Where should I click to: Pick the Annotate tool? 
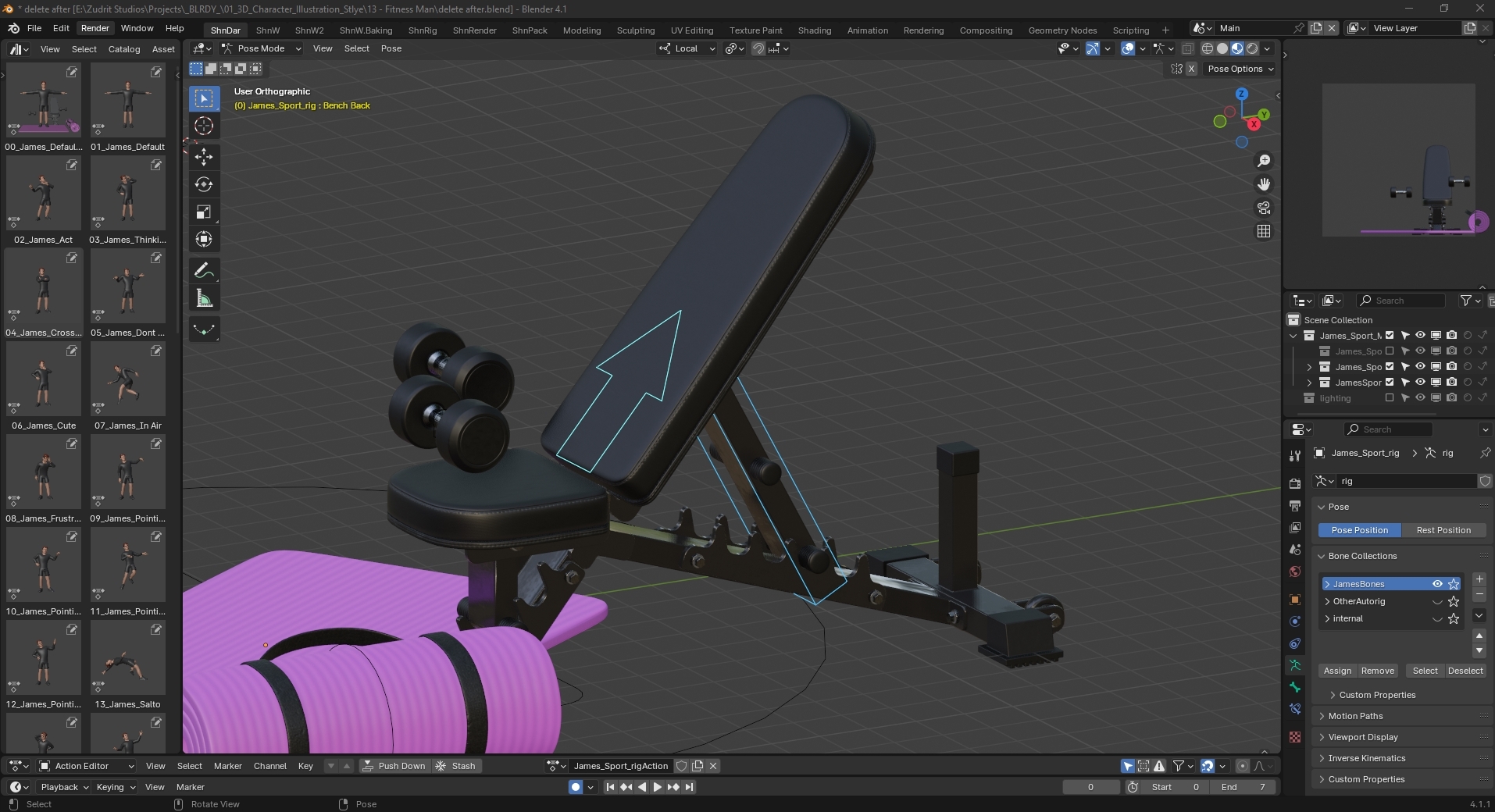point(204,271)
